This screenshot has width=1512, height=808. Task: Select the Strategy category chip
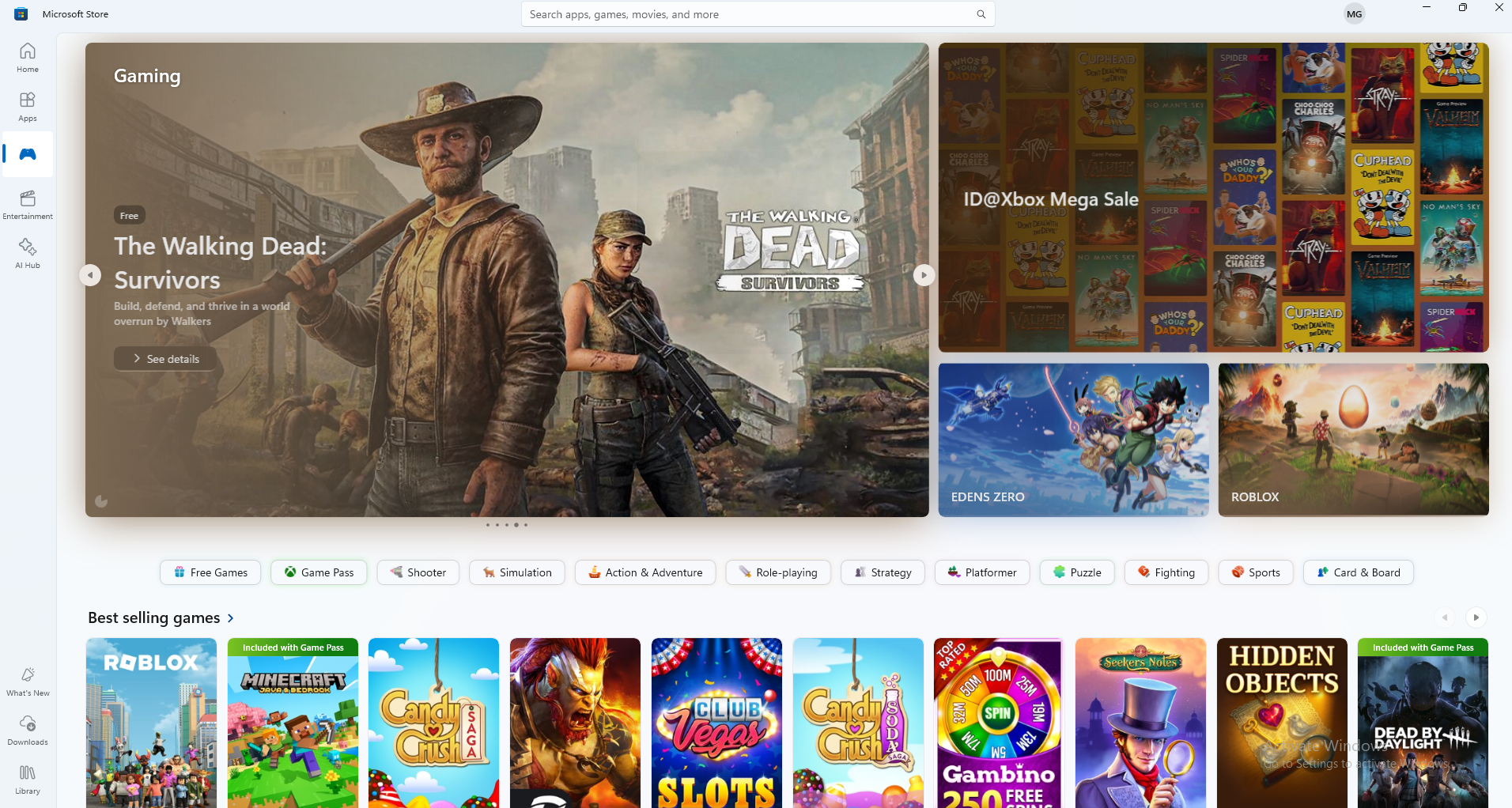(x=883, y=572)
